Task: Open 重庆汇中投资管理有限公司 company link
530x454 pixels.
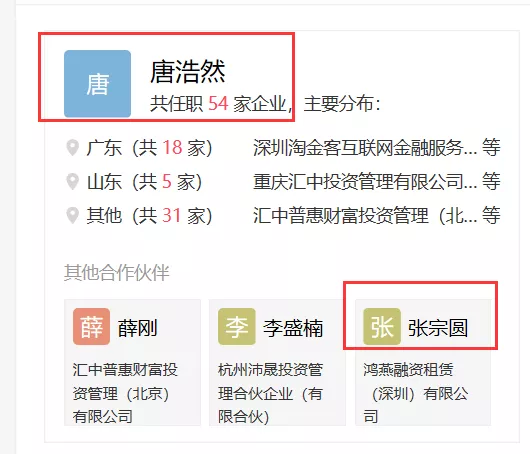Action: [365, 182]
